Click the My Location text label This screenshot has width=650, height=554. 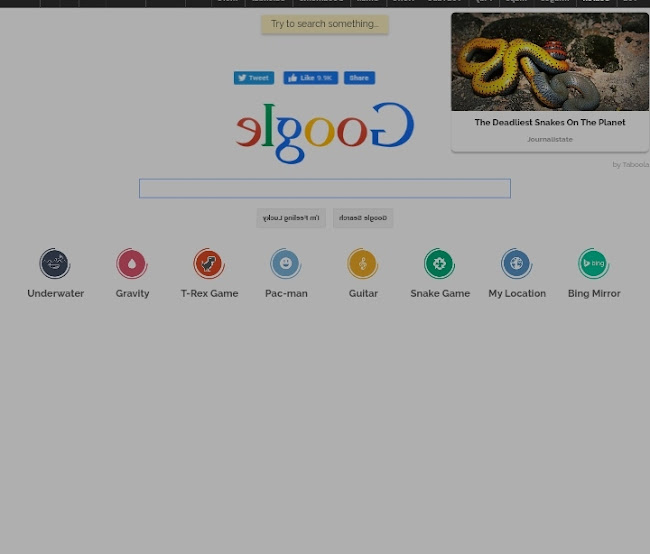(517, 293)
